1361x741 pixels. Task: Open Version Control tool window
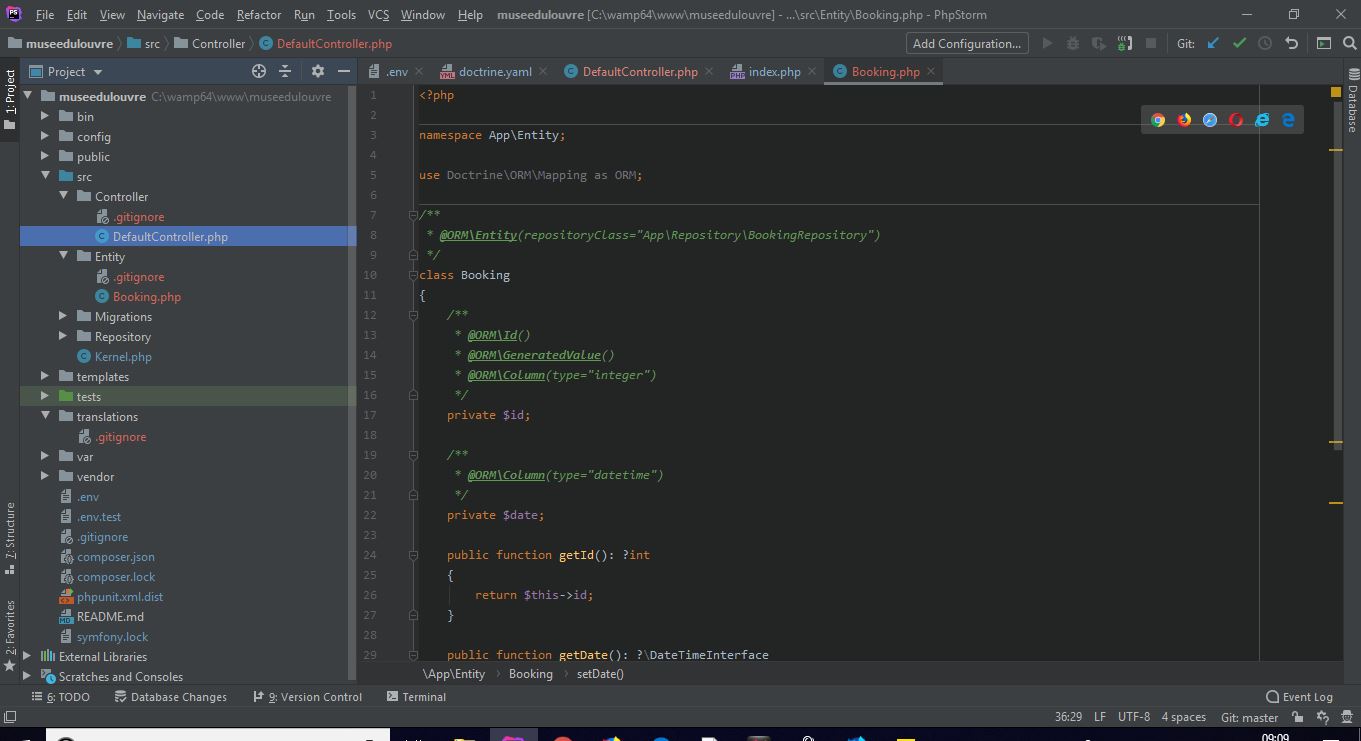(307, 697)
